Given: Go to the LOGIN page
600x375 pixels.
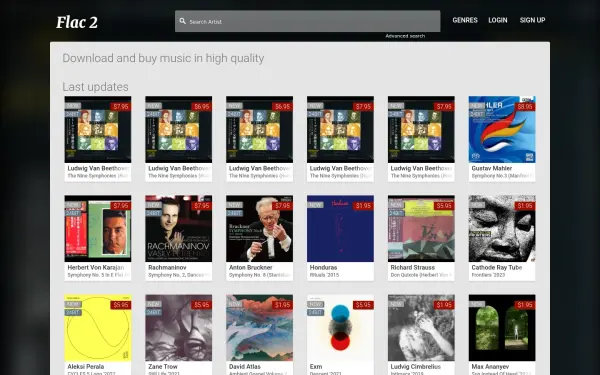Looking at the screenshot, I should [x=498, y=20].
